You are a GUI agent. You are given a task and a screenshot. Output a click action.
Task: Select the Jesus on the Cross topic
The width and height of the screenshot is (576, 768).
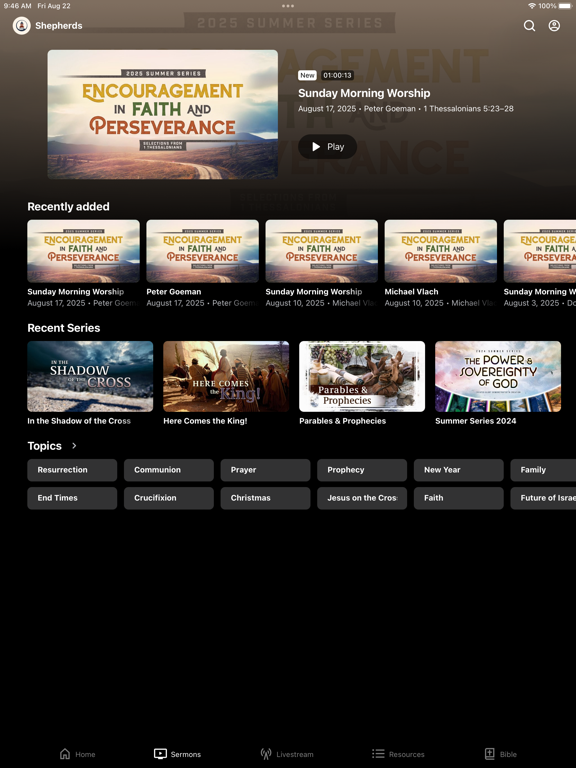pyautogui.click(x=362, y=498)
